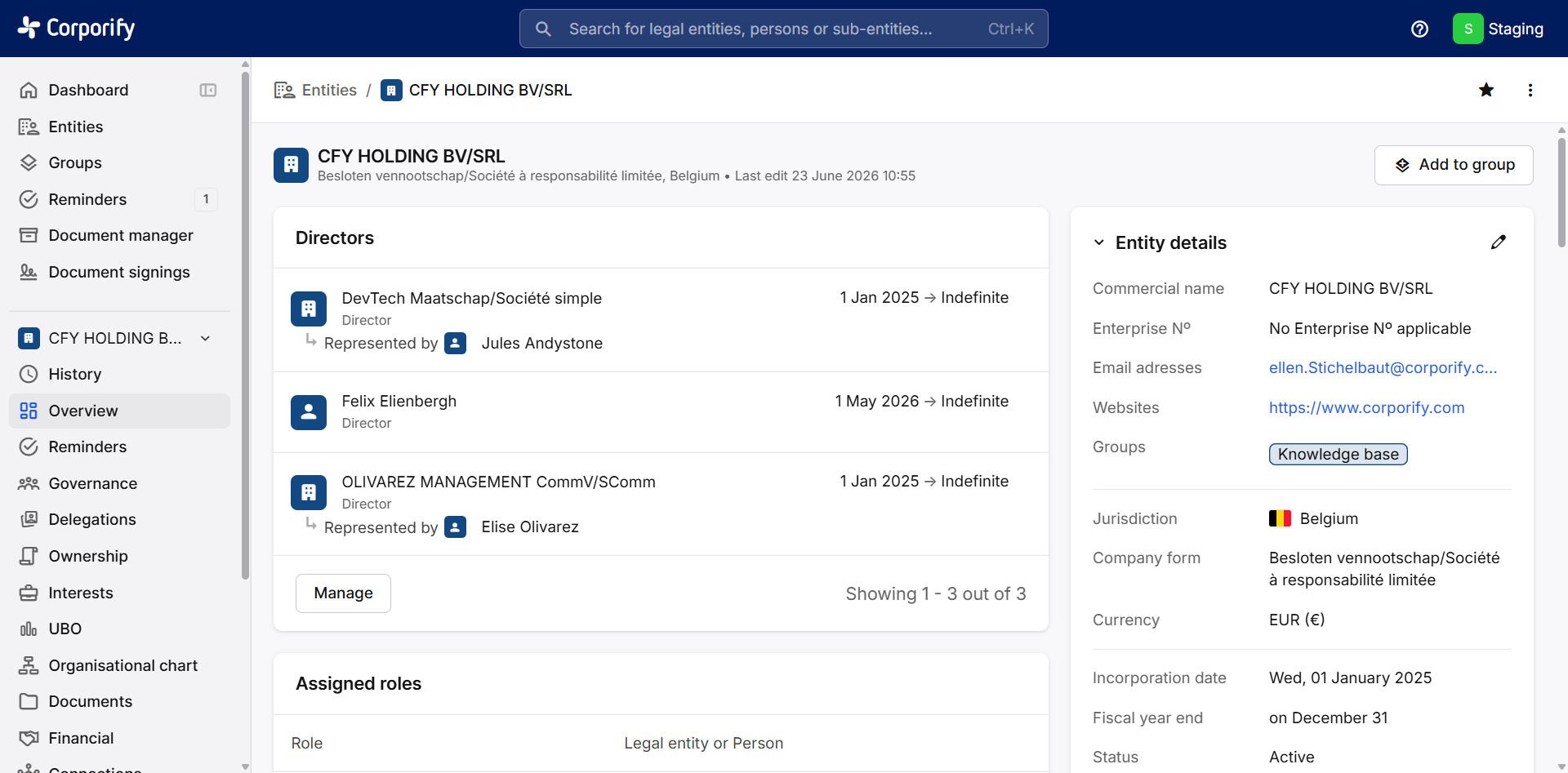Open Document manager in the sidebar
The height and width of the screenshot is (773, 1568).
(x=119, y=235)
